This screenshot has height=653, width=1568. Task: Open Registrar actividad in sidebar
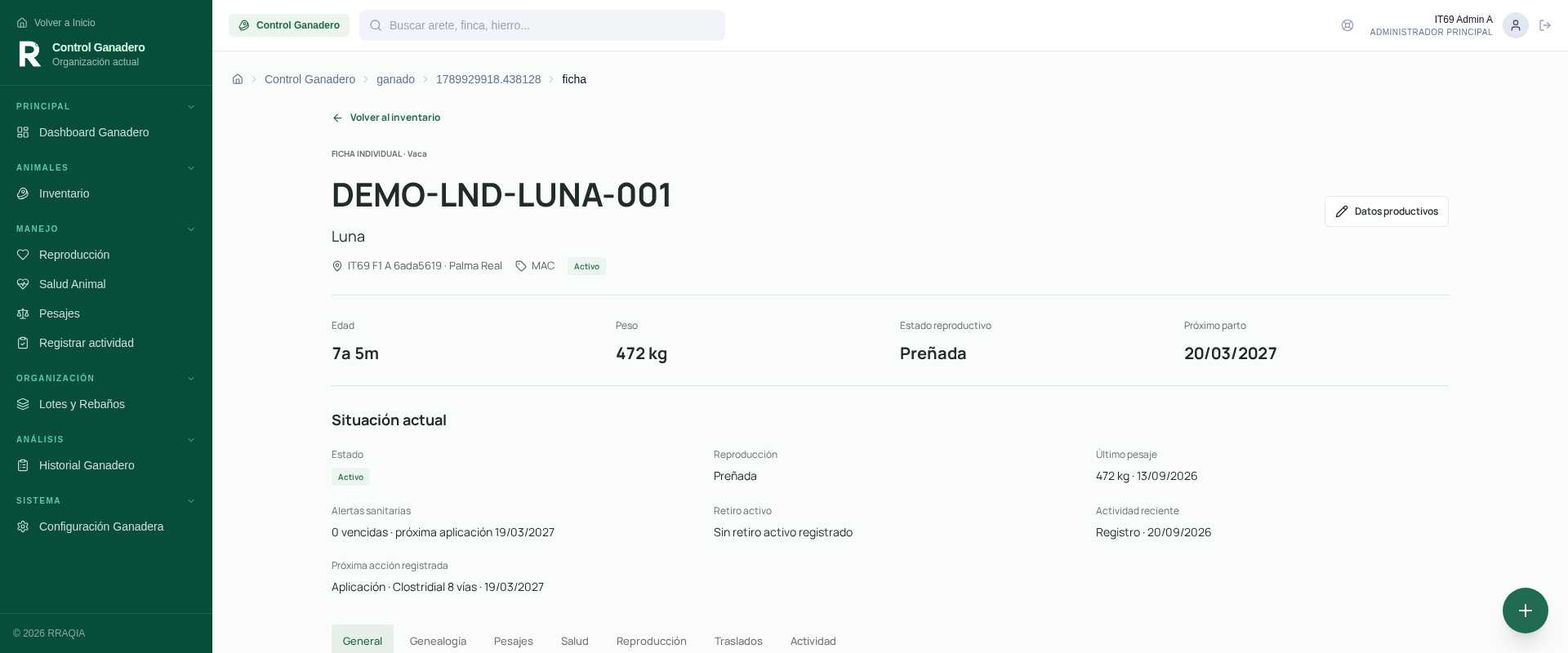point(106,344)
